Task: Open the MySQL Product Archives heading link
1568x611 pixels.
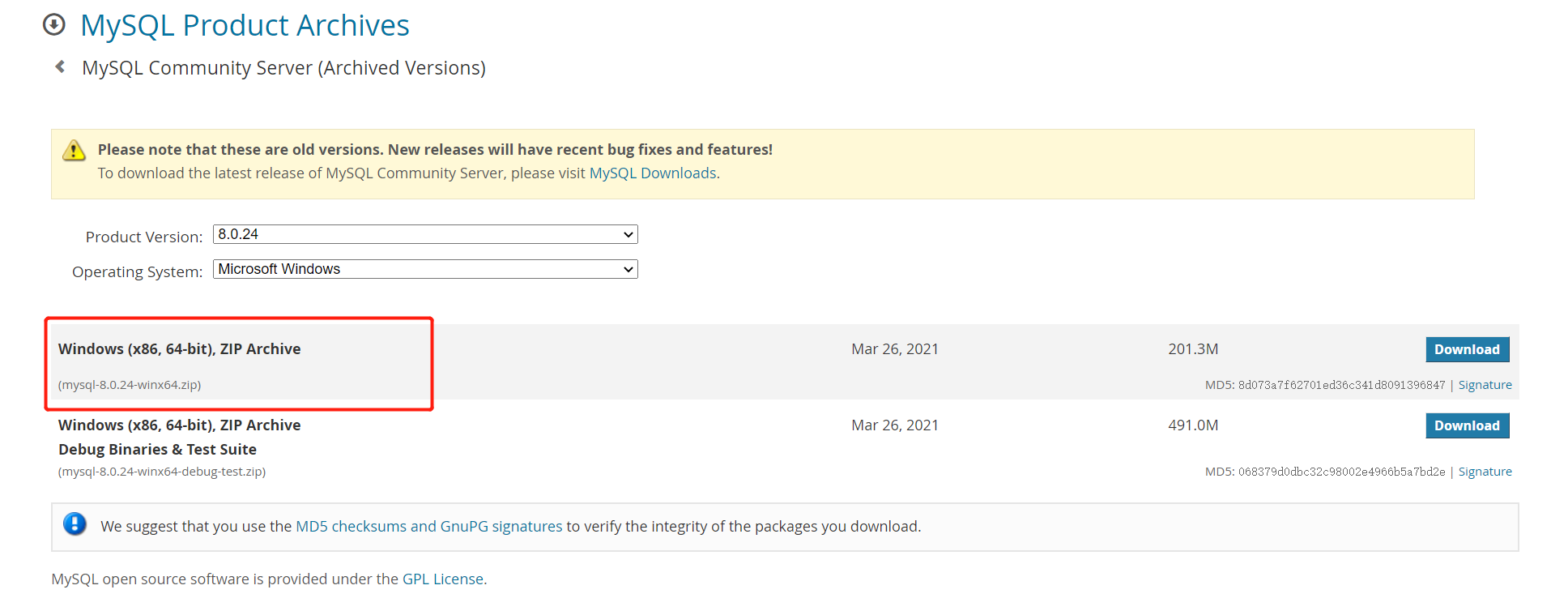Action: [x=245, y=25]
